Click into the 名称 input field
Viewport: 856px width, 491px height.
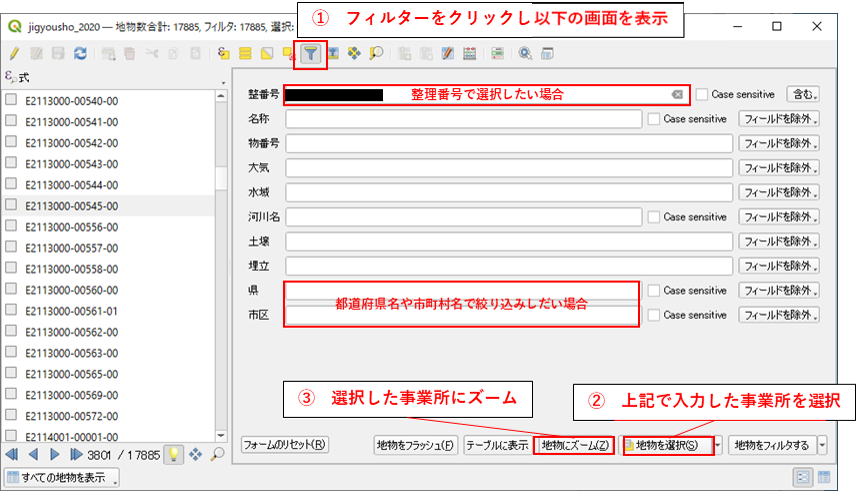[463, 119]
